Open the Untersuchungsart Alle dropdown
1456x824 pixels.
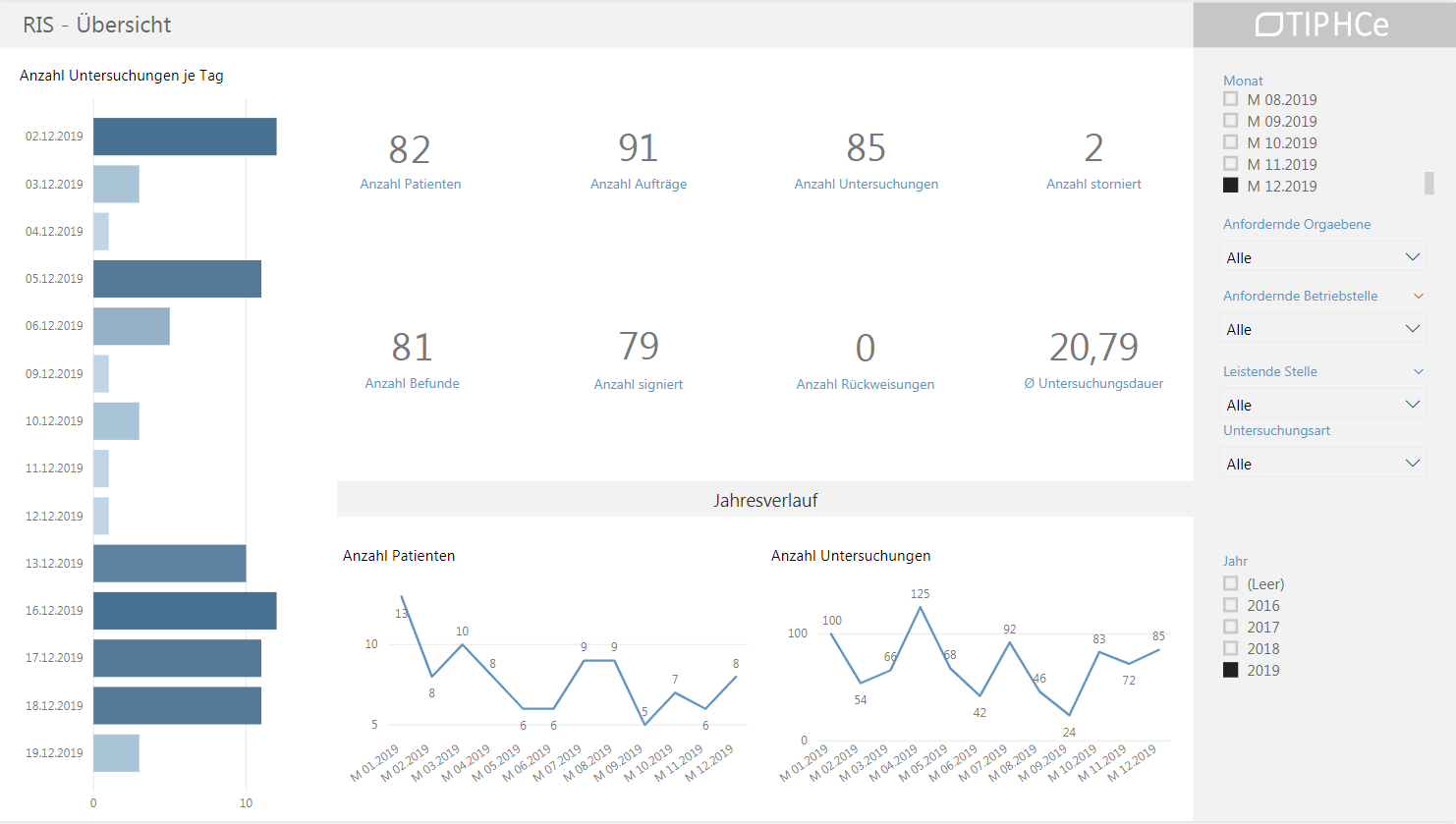point(1323,464)
